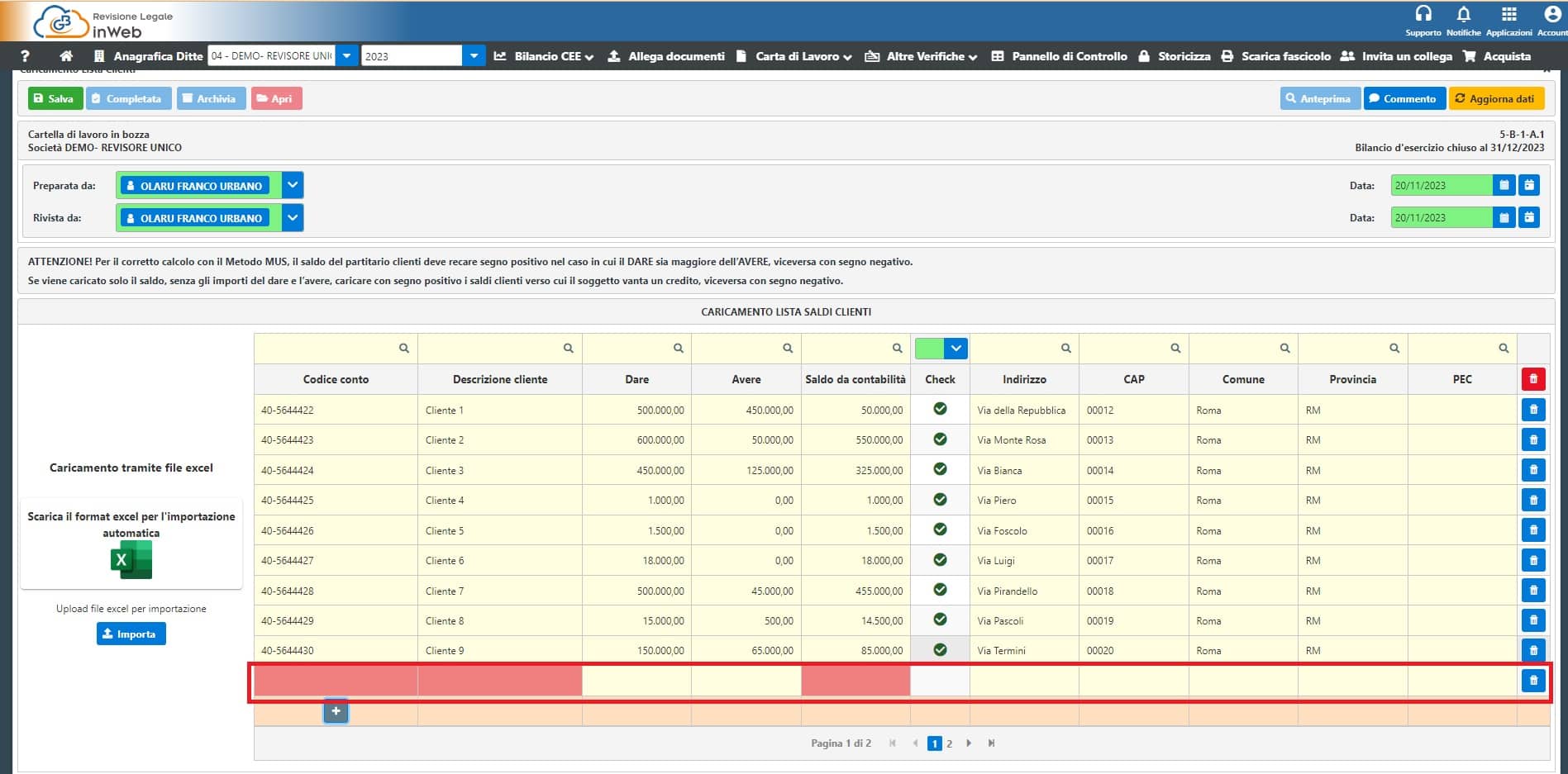The image size is (1568, 774).
Task: Click the Anteprima button
Action: coord(1320,98)
